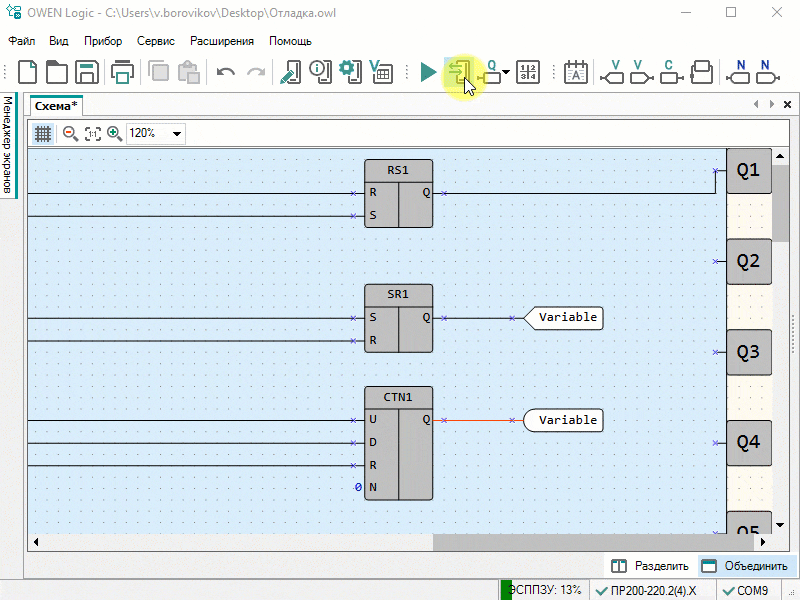Toggle the Разделить split view

[x=650, y=565]
